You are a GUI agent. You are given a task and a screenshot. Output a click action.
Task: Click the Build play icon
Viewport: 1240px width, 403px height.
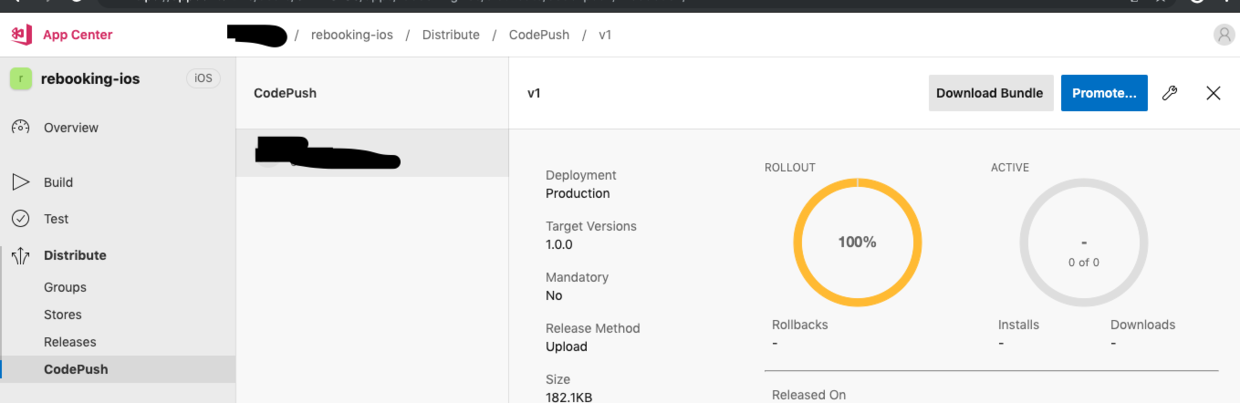(20, 182)
